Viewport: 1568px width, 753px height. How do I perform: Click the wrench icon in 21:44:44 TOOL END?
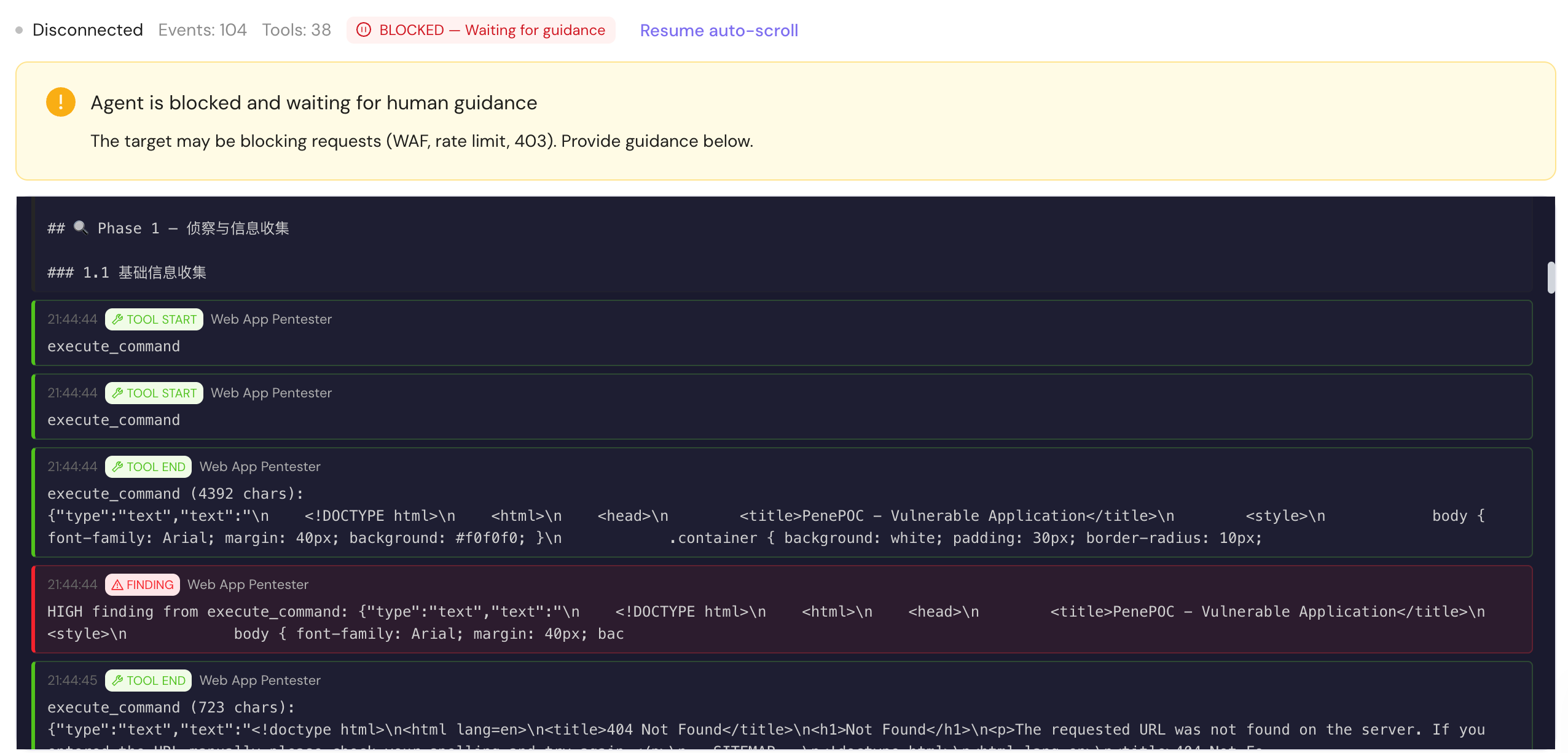coord(117,467)
